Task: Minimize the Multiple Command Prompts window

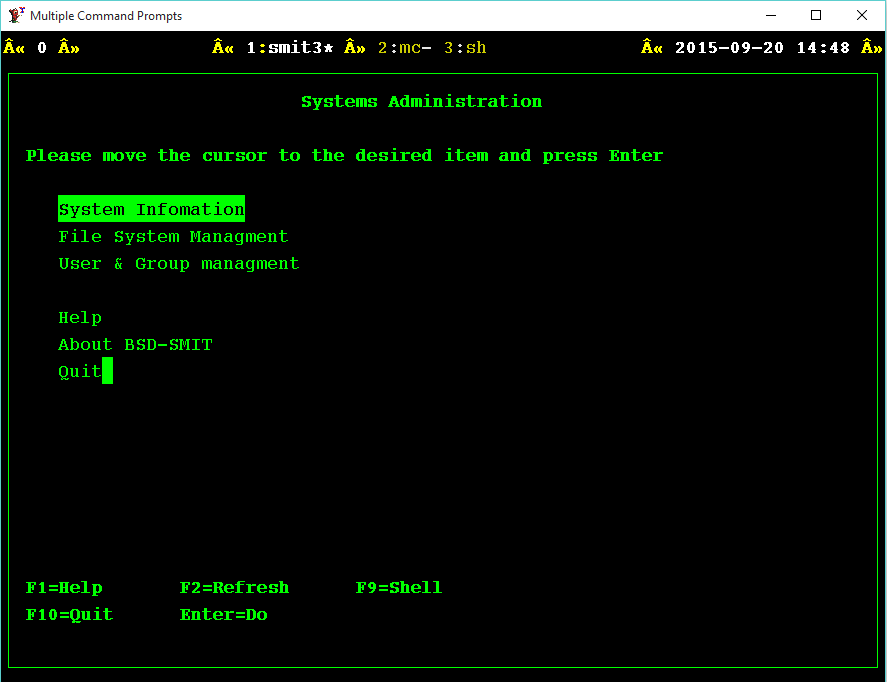Action: [770, 15]
